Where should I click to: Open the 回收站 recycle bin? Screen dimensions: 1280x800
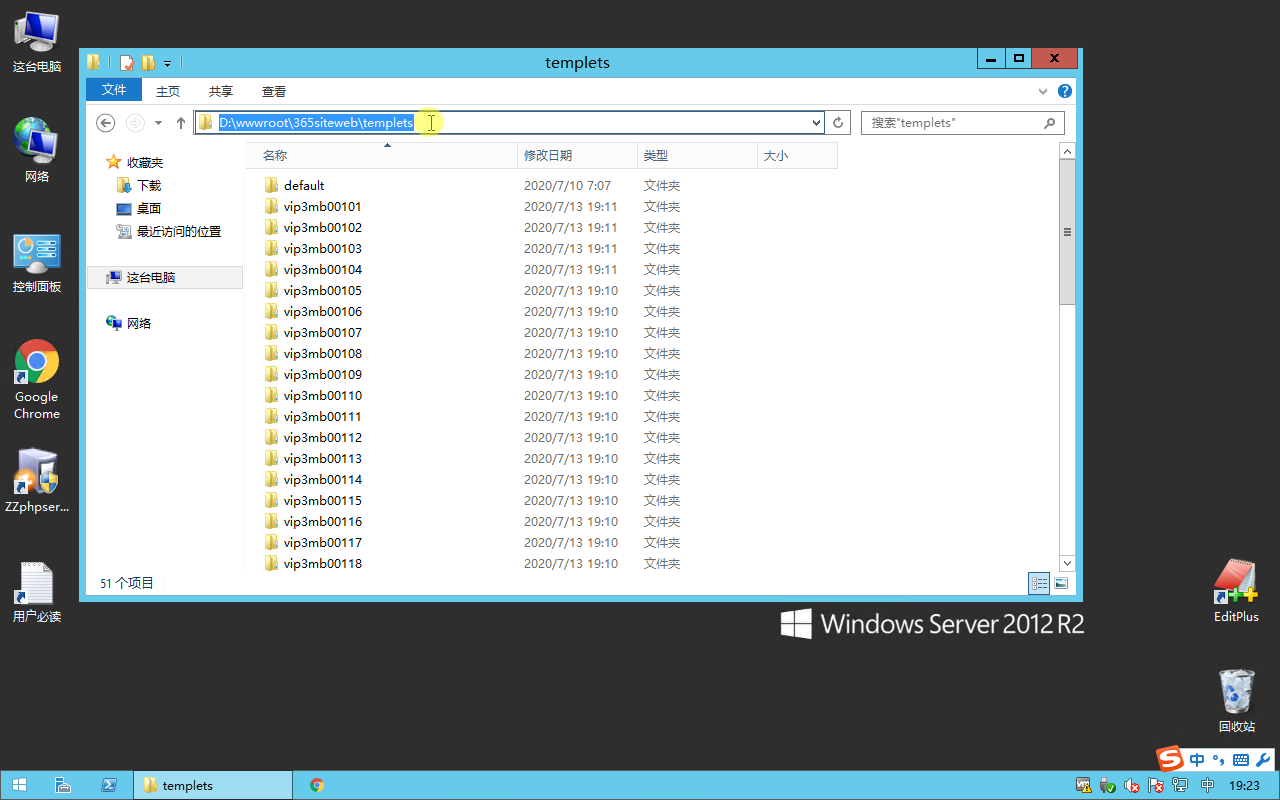point(1236,701)
